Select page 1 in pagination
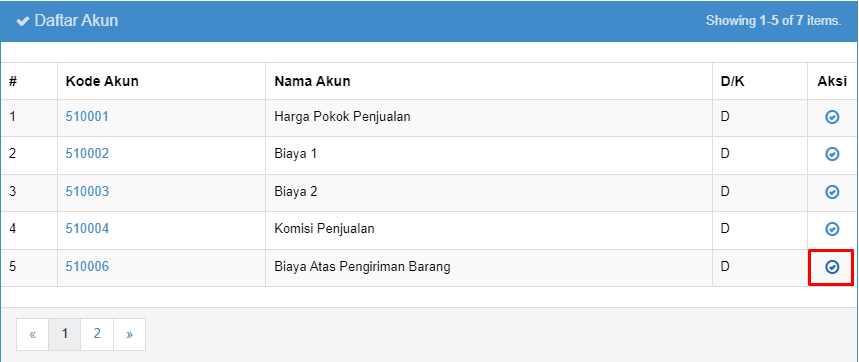This screenshot has height=362, width=859. [65, 334]
